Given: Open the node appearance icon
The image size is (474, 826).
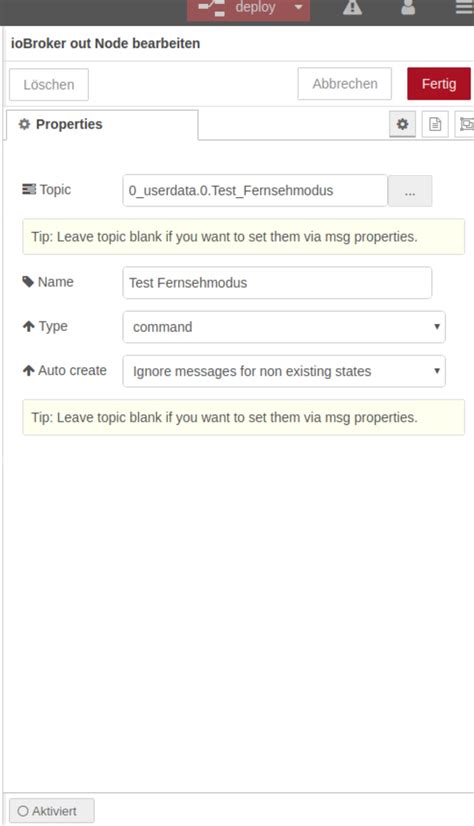Looking at the screenshot, I should [466, 124].
